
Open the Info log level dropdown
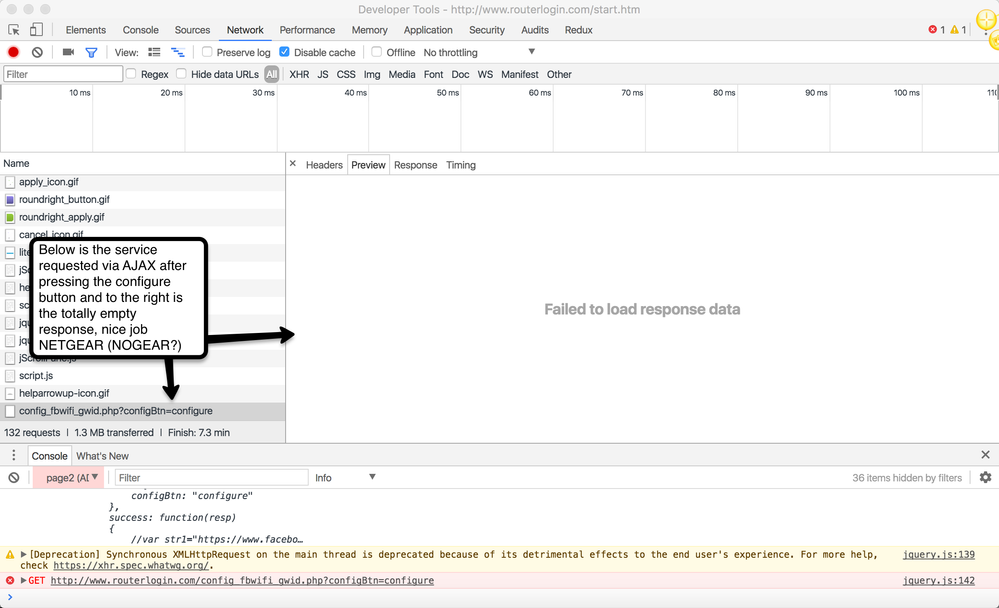point(345,478)
